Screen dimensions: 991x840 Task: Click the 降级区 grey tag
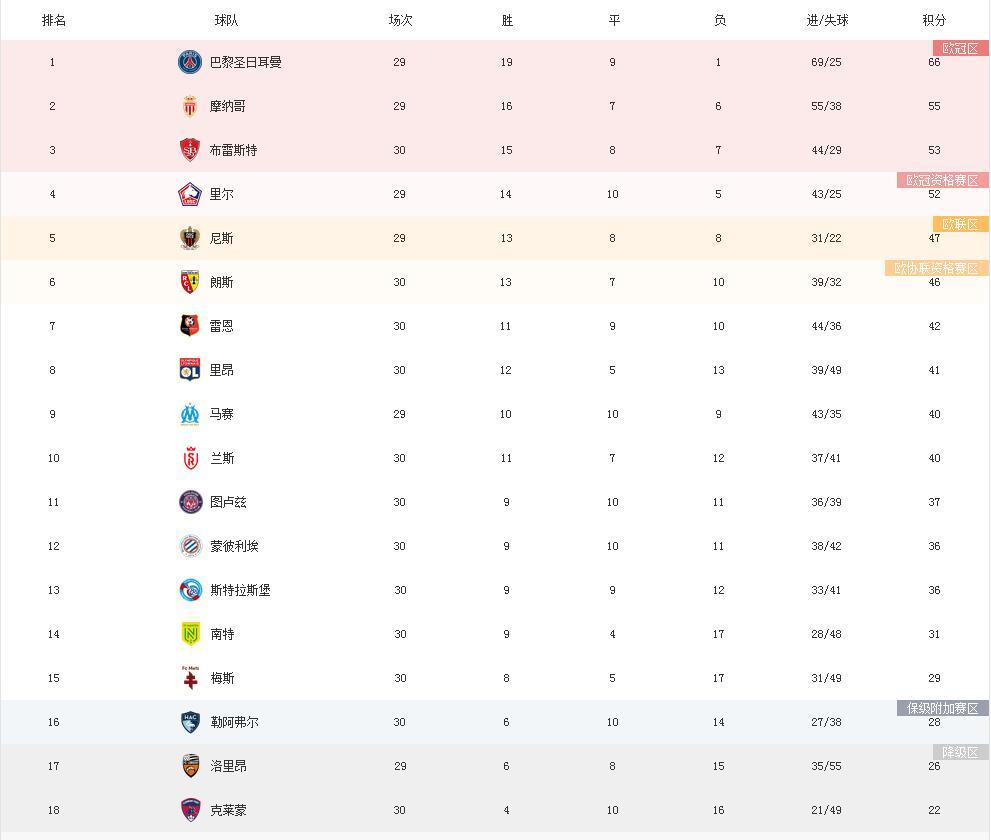[x=961, y=752]
